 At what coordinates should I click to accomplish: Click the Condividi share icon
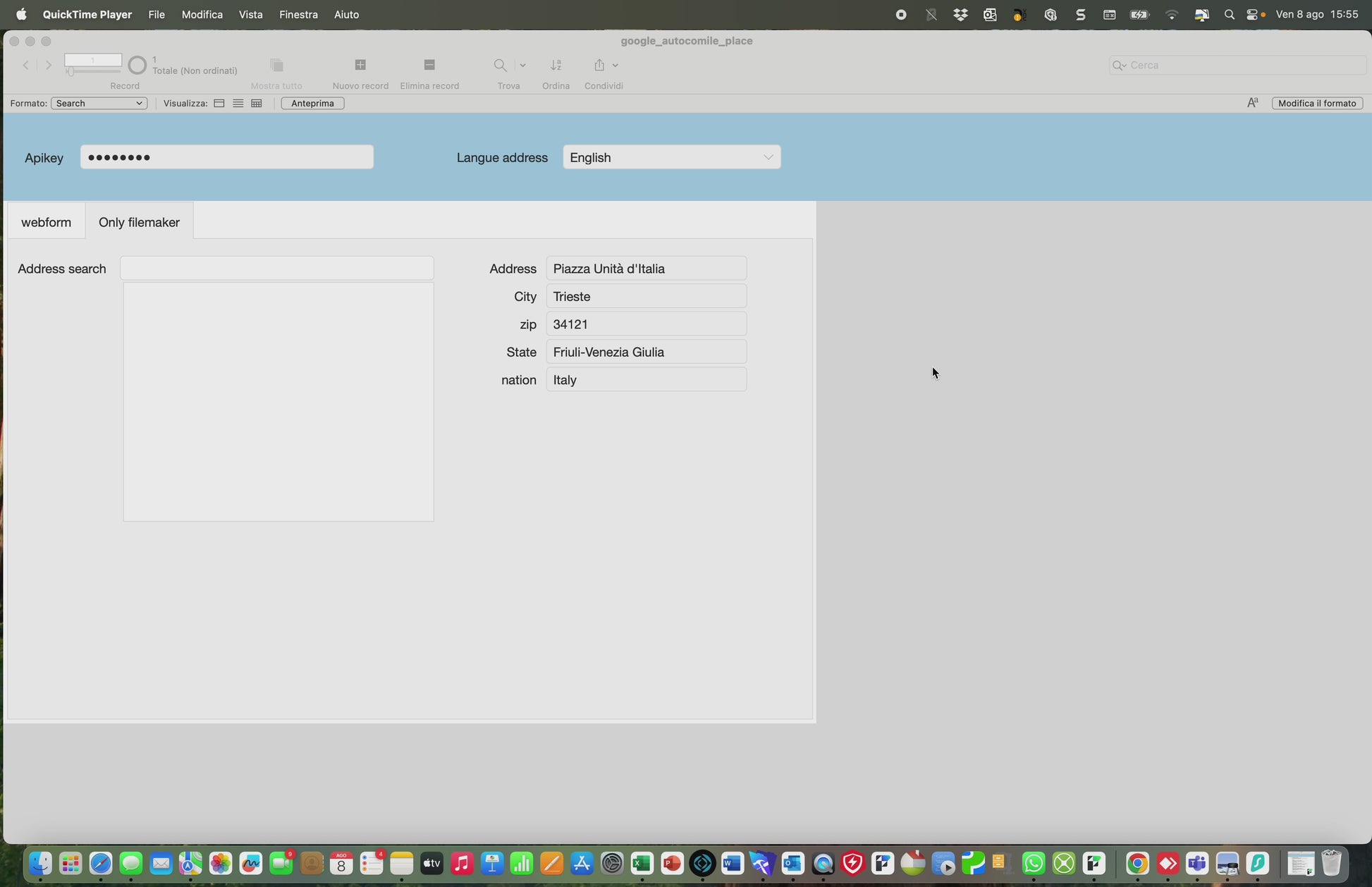pos(599,65)
